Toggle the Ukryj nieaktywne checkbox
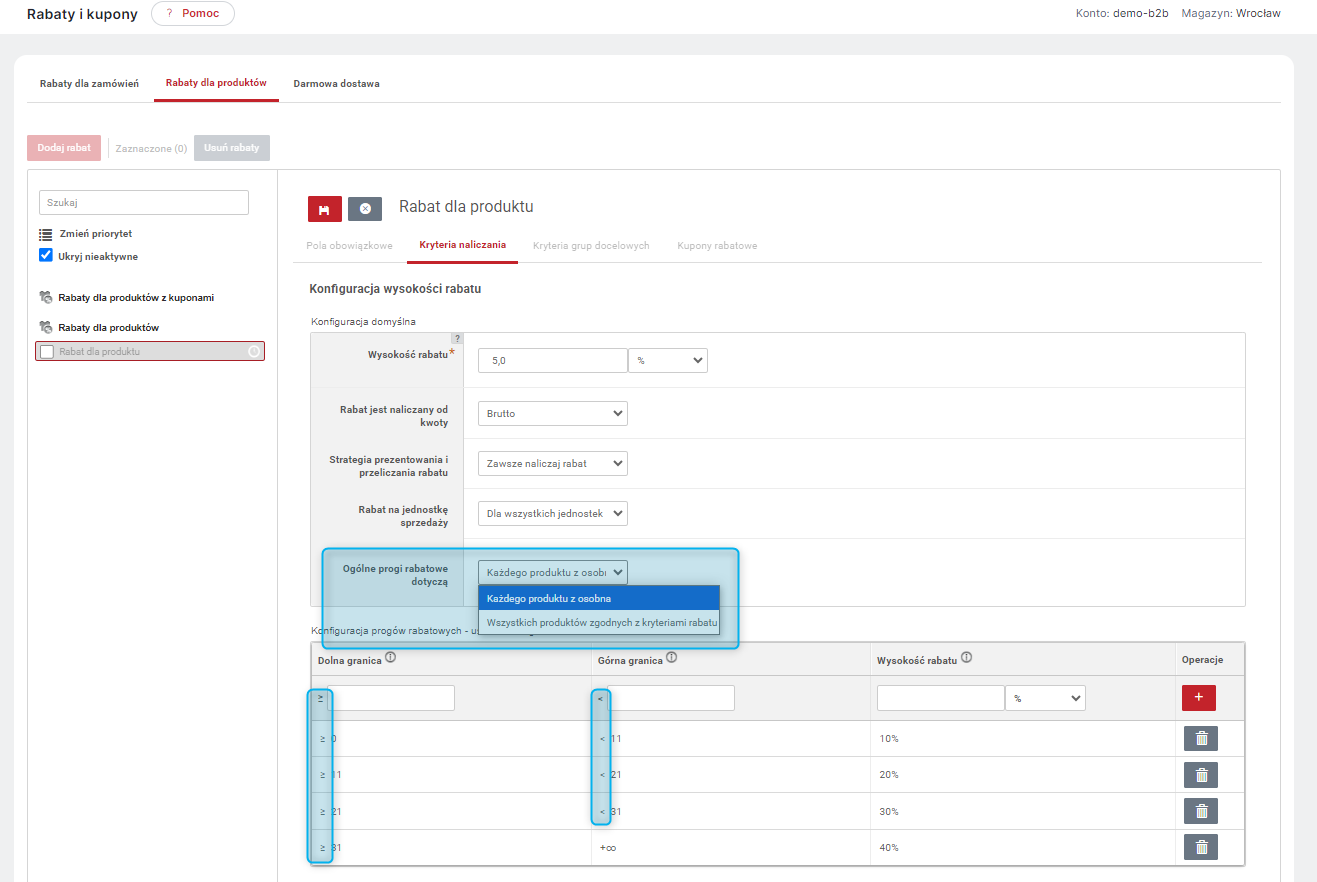The width and height of the screenshot is (1317, 882). [x=46, y=255]
